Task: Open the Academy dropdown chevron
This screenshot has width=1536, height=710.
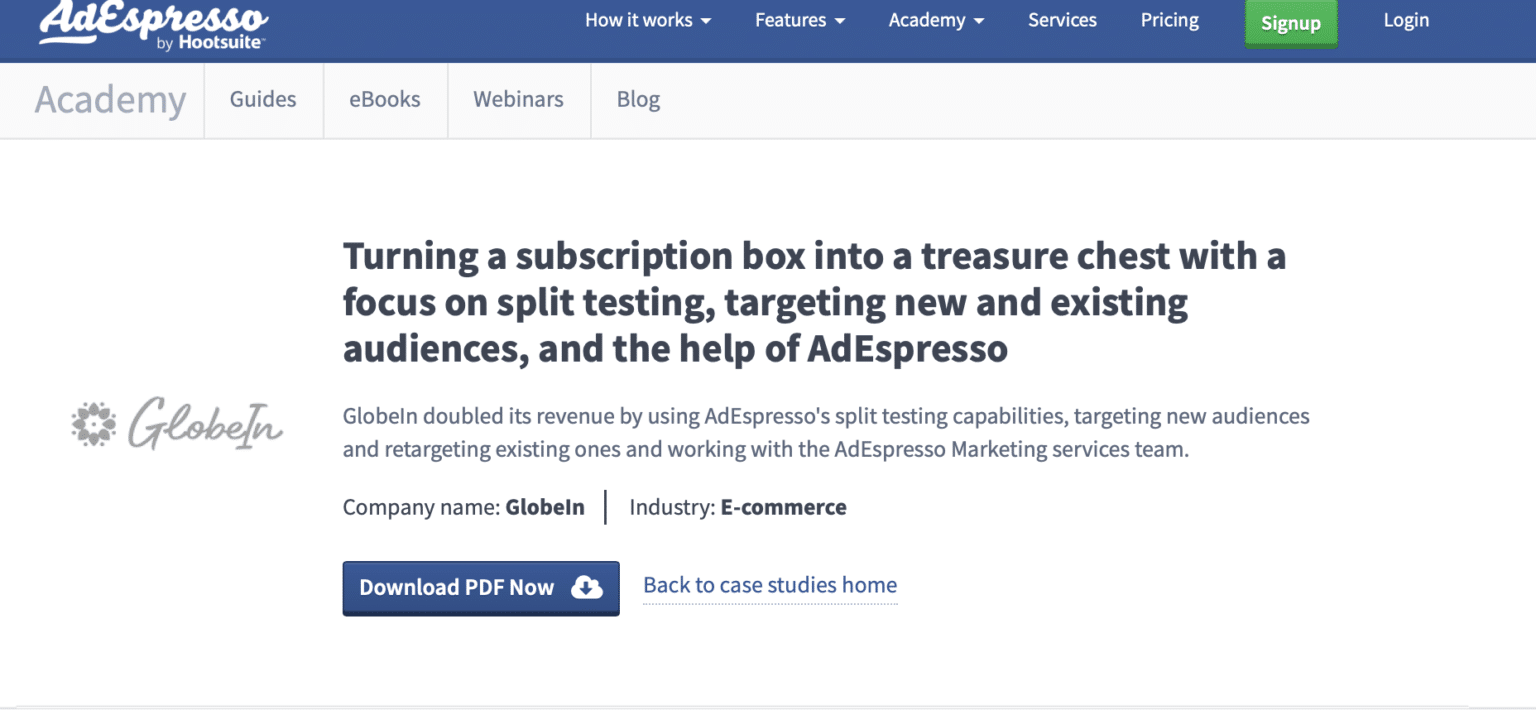Action: click(x=980, y=20)
